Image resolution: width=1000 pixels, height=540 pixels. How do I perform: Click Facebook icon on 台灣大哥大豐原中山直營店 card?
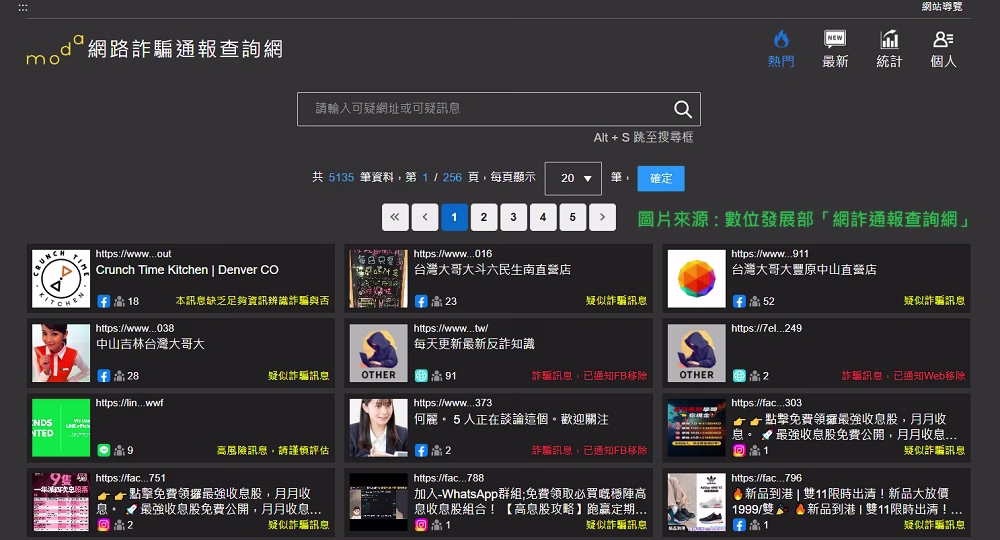(x=739, y=301)
